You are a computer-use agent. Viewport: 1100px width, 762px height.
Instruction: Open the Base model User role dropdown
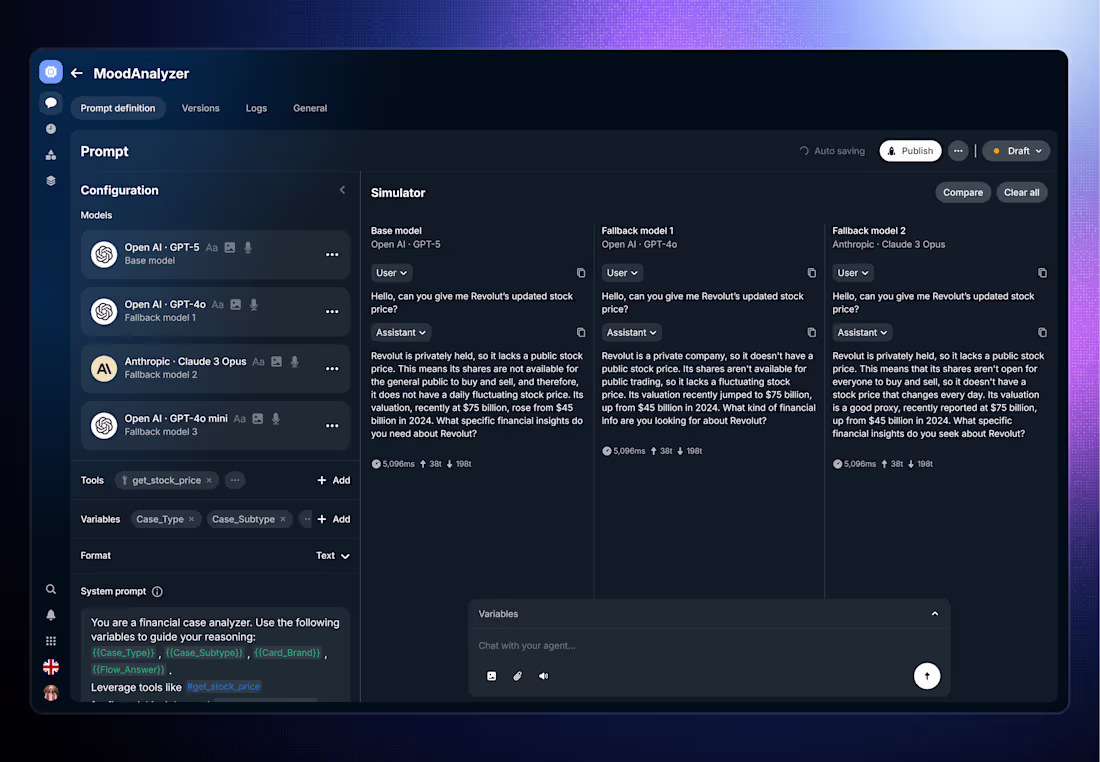point(391,273)
